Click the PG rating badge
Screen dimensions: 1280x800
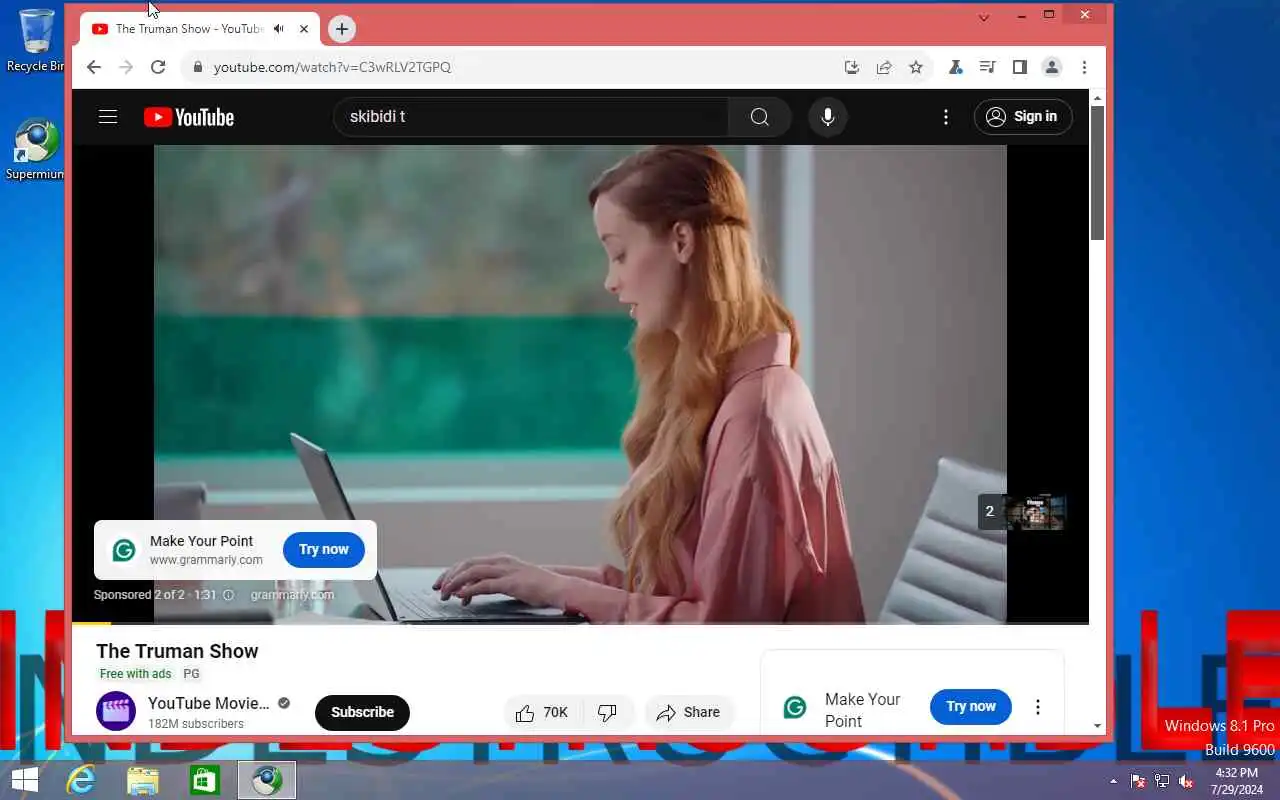pyautogui.click(x=191, y=674)
